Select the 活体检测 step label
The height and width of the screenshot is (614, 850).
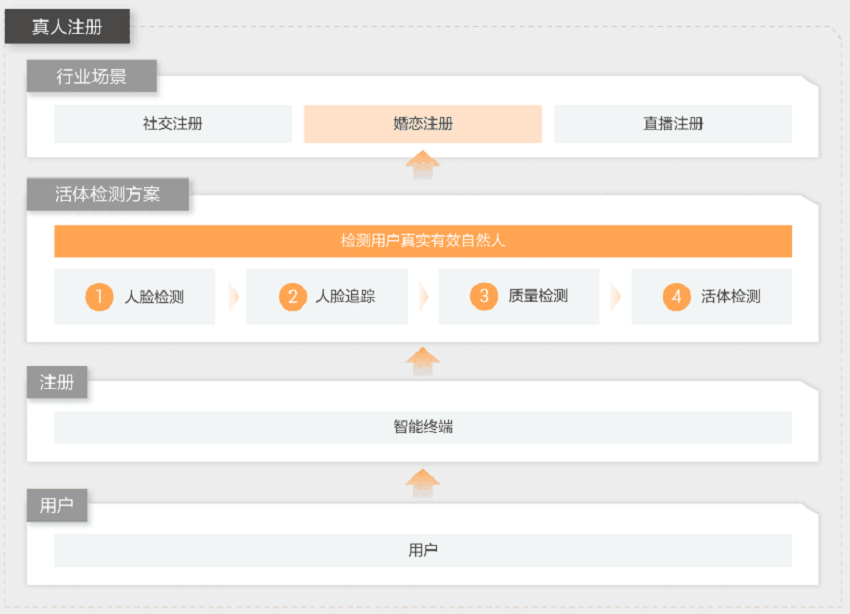pyautogui.click(x=731, y=296)
